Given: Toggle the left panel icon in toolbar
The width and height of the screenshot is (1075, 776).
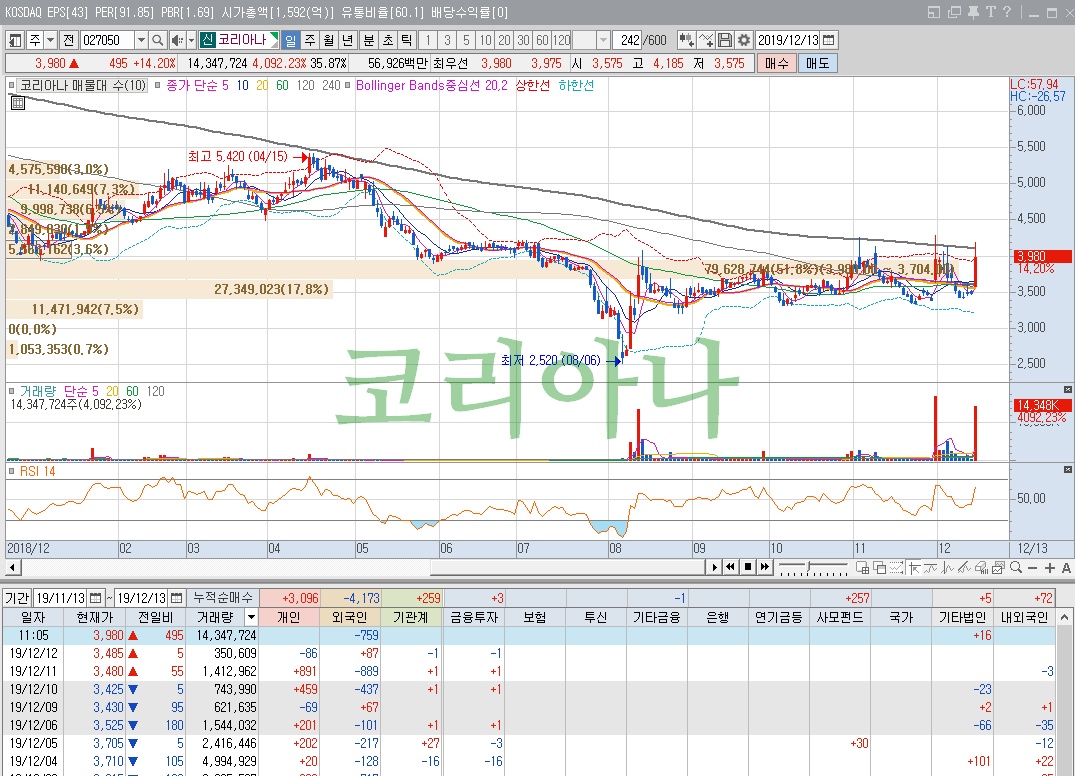Looking at the screenshot, I should 15,40.
